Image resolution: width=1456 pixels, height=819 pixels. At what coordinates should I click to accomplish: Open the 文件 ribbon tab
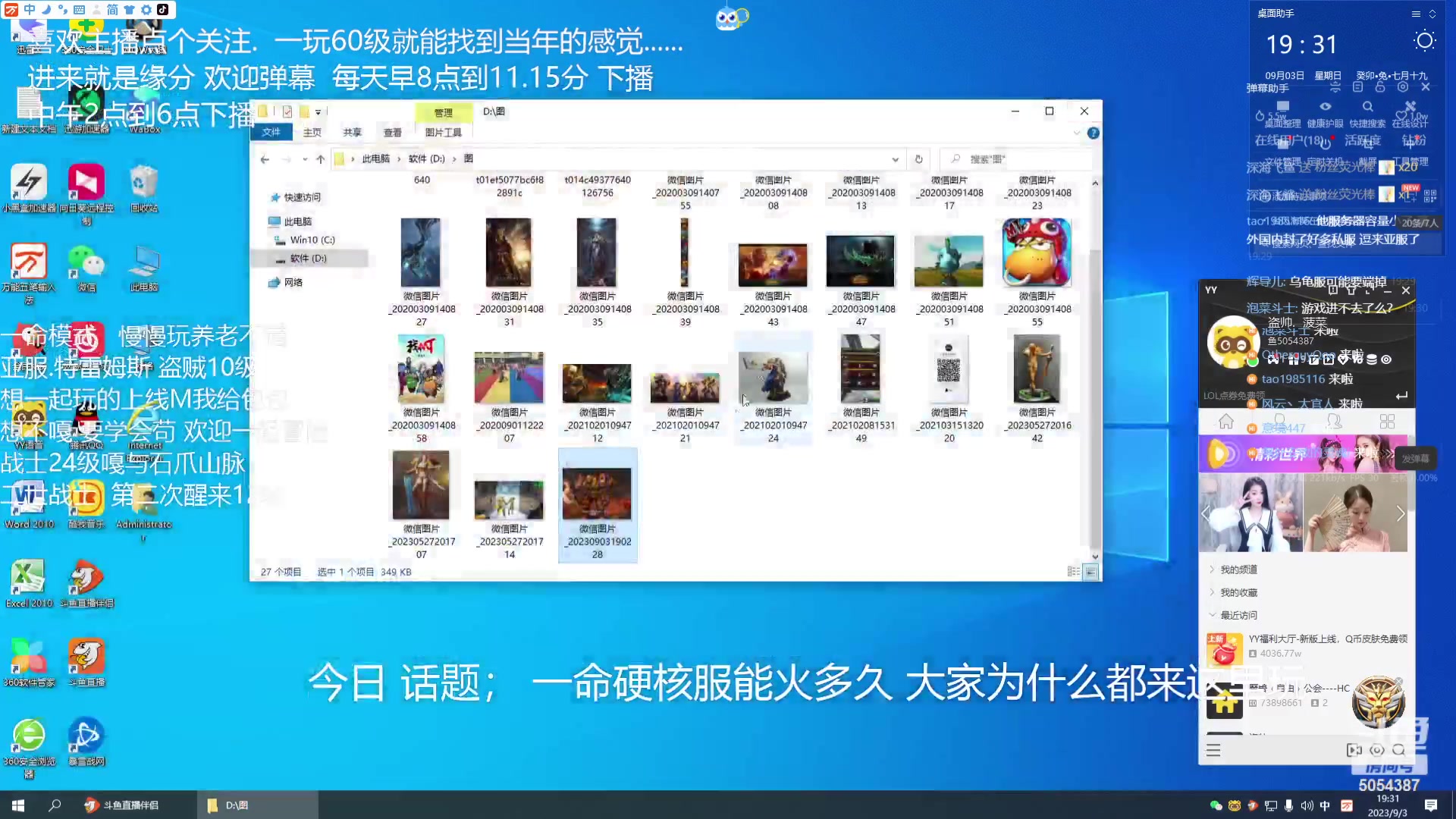271,132
